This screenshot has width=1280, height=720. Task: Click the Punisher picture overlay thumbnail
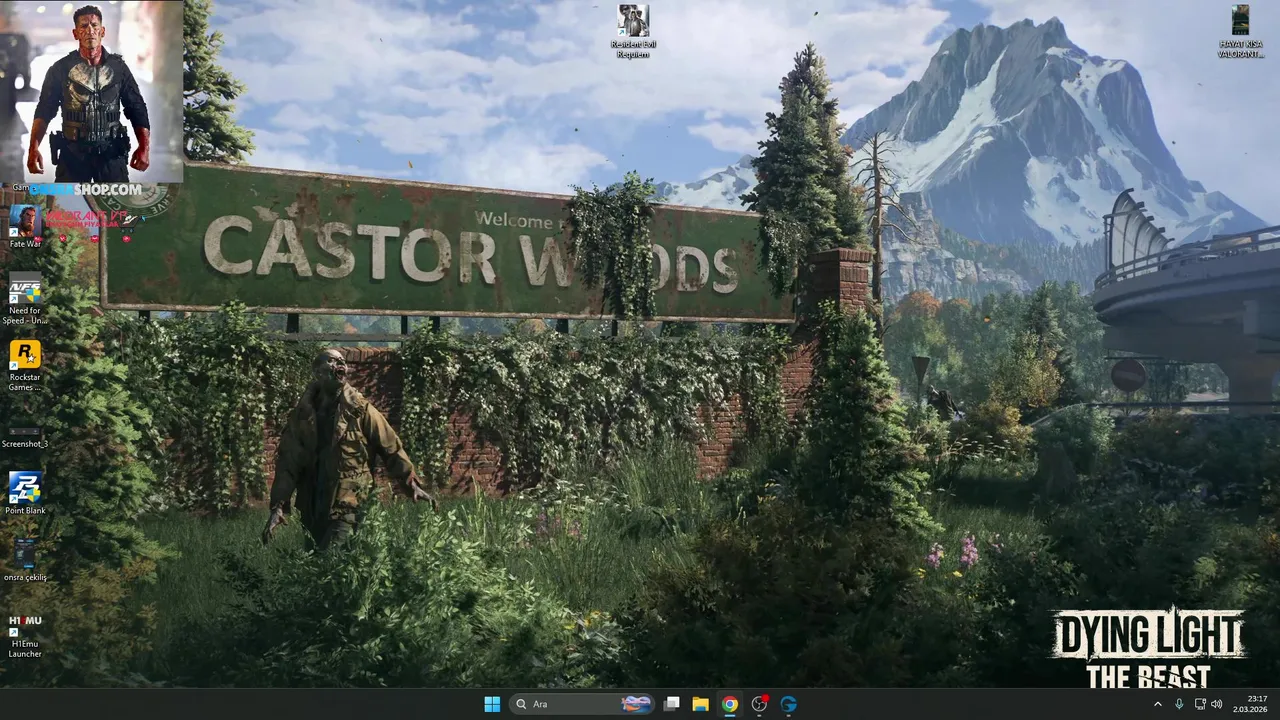tap(92, 91)
